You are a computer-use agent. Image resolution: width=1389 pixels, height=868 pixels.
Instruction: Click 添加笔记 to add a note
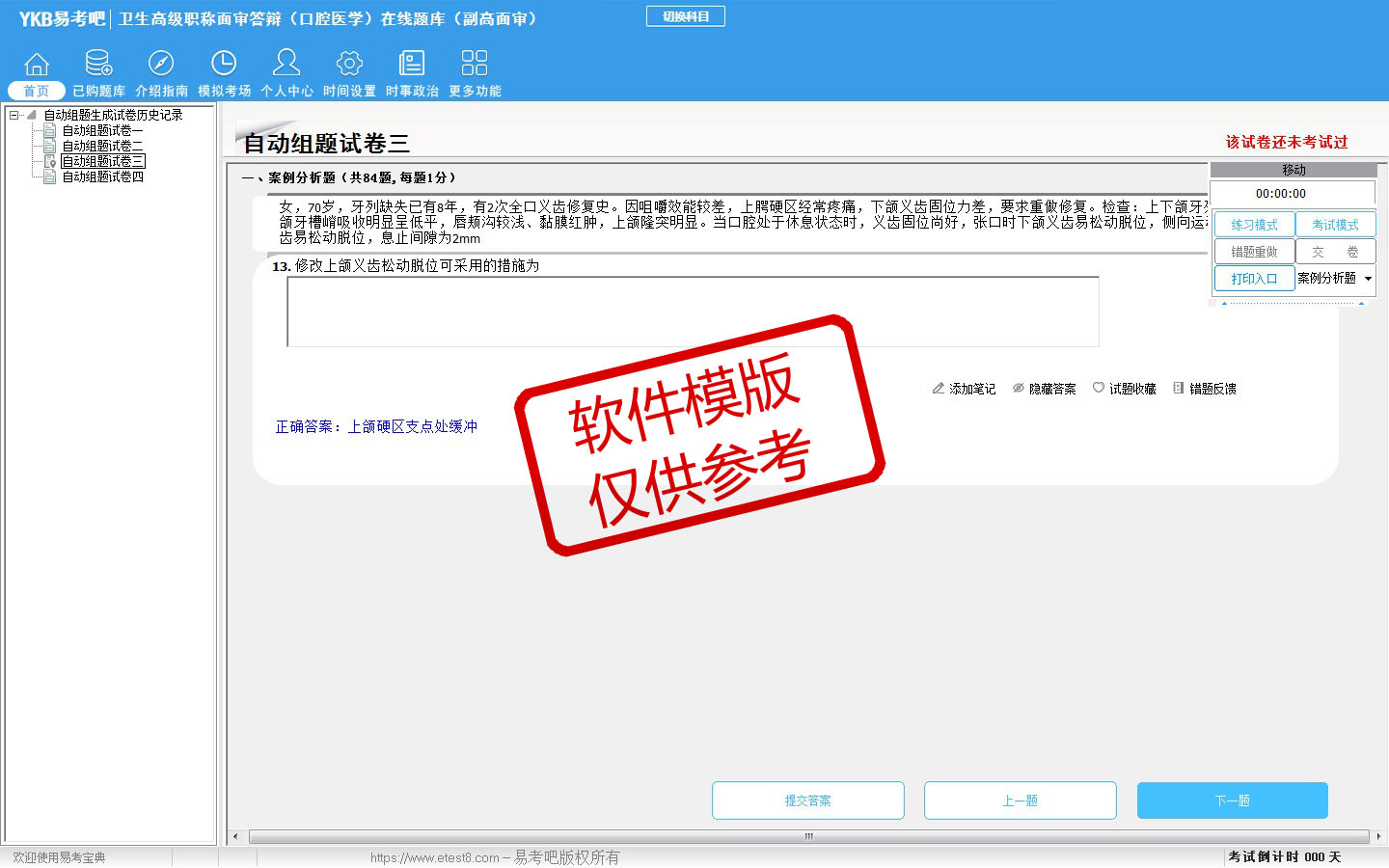[x=964, y=389]
